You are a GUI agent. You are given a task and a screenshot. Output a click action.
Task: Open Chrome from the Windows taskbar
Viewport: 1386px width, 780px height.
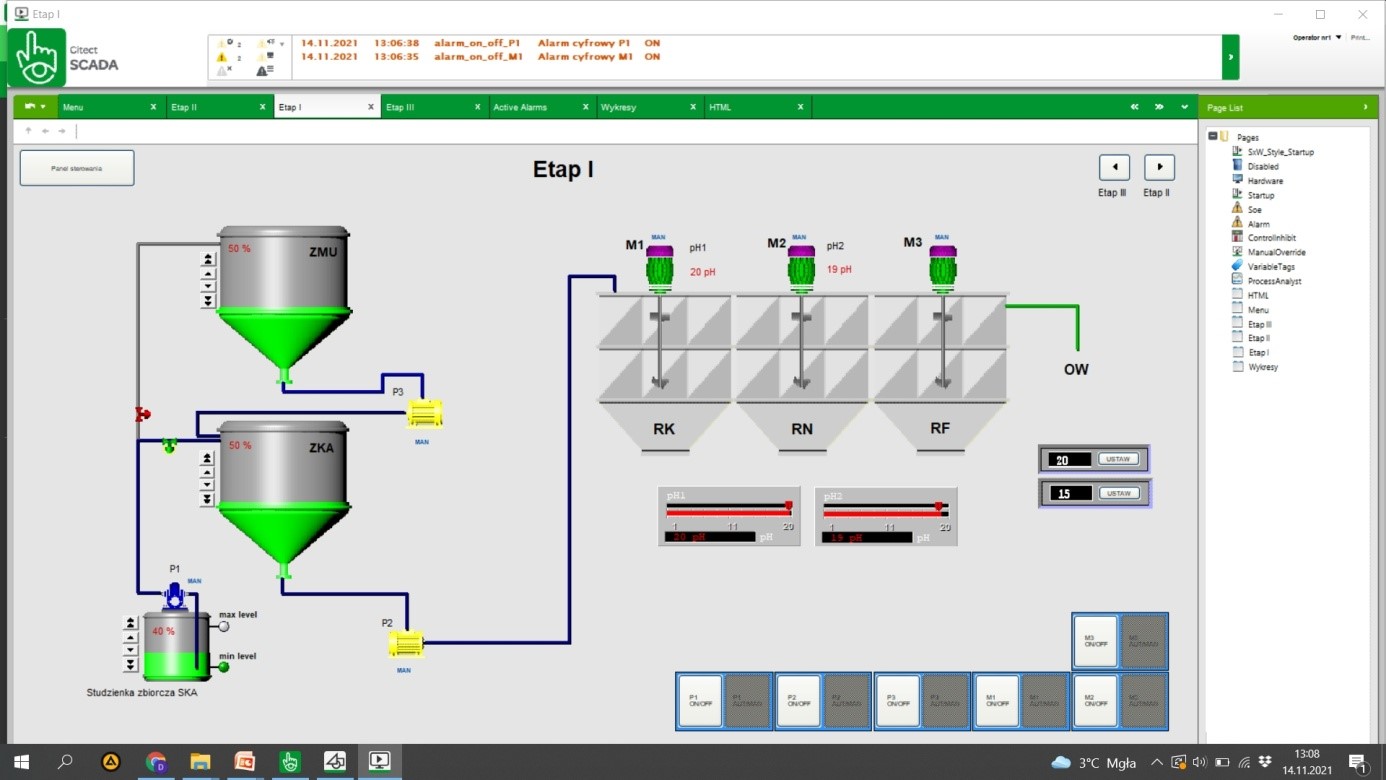click(155, 761)
